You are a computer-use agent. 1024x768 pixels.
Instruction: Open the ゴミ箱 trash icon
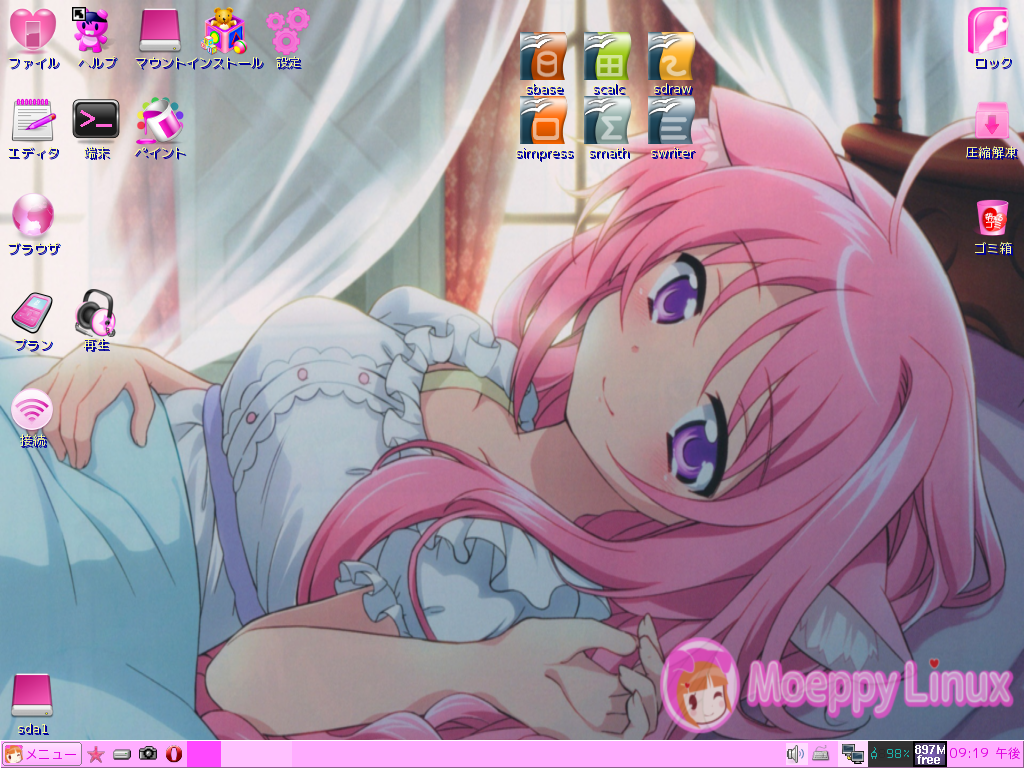point(992,217)
